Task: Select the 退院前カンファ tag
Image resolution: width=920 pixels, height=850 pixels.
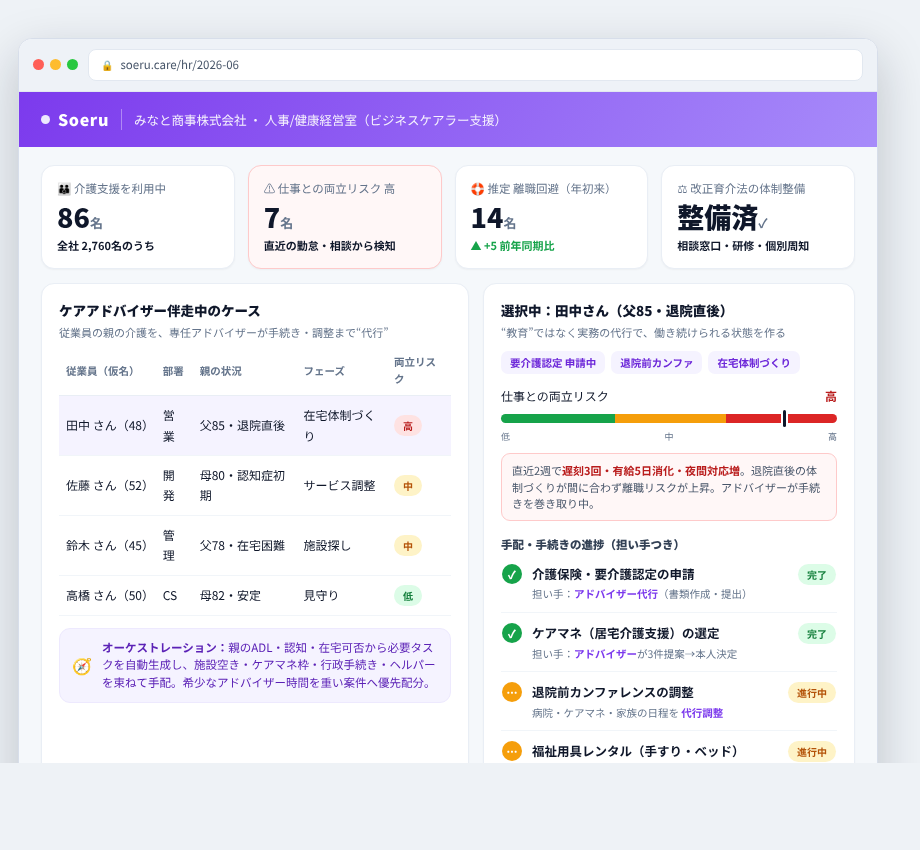Action: pos(656,363)
